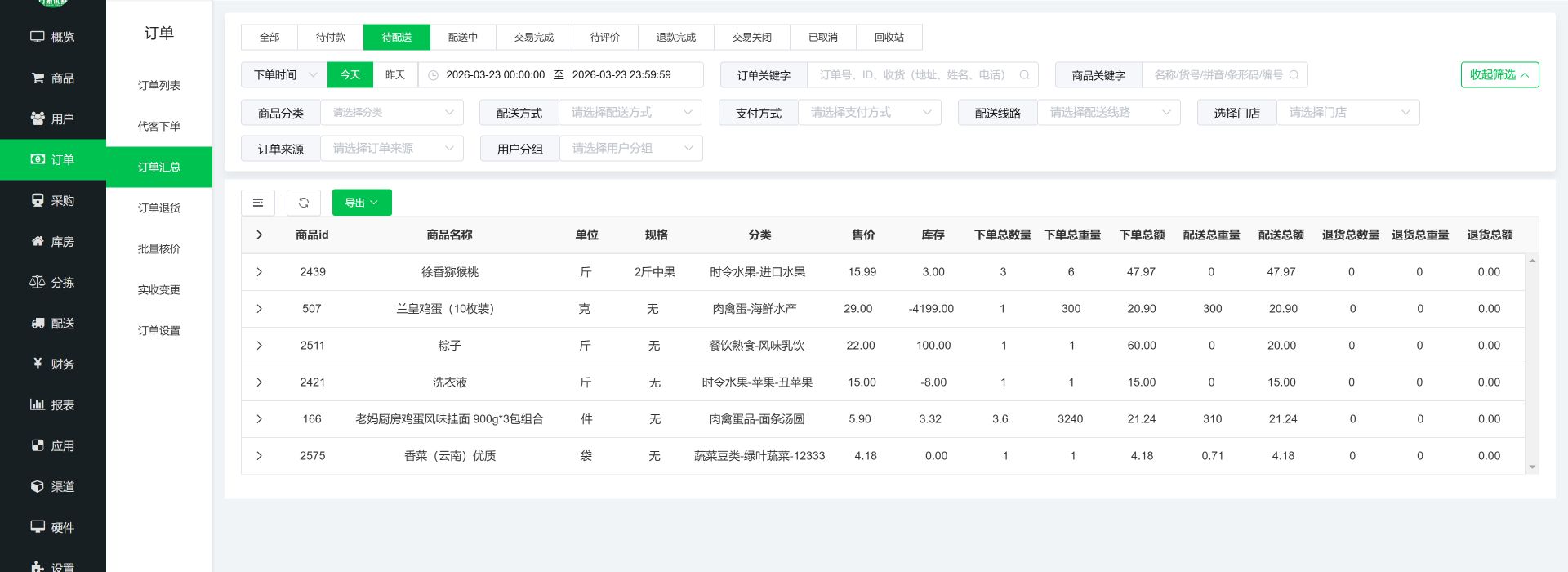Open the column settings list icon

point(258,203)
